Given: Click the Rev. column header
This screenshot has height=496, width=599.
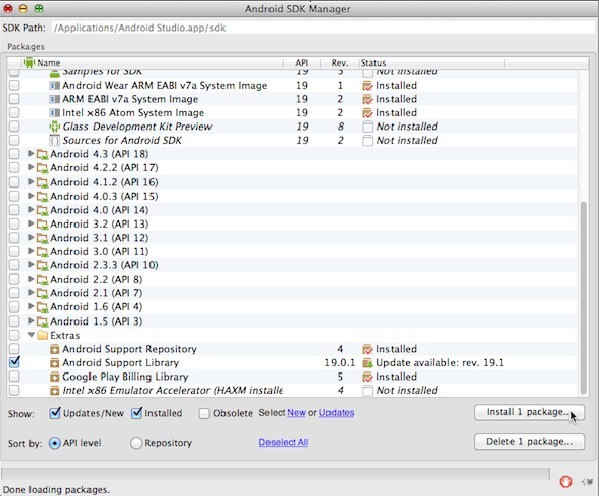Looking at the screenshot, I should pyautogui.click(x=340, y=63).
